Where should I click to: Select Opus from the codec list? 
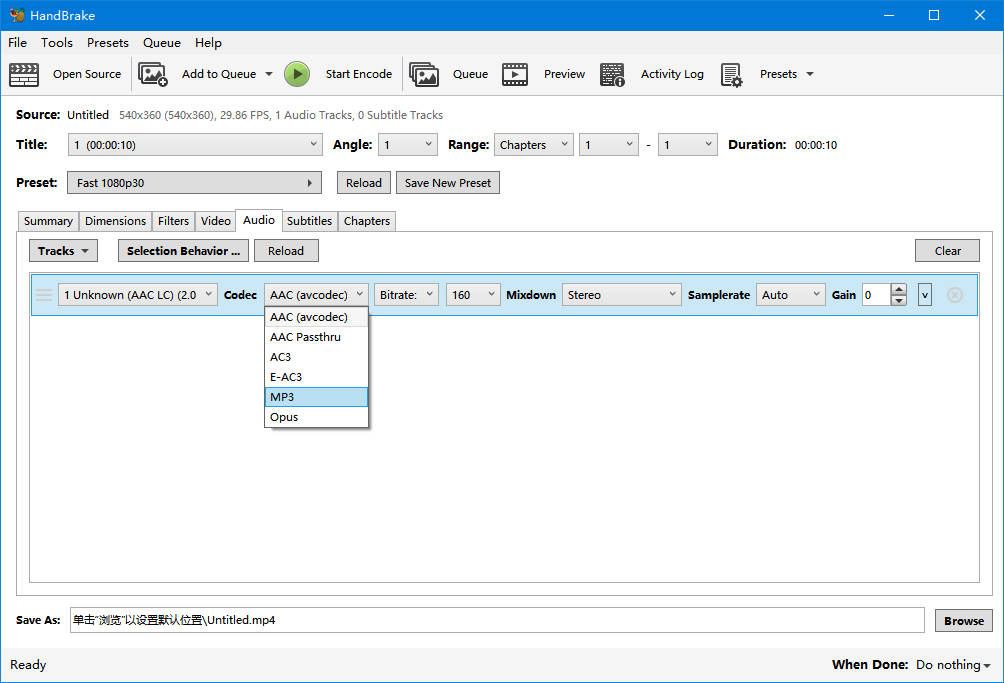coord(316,417)
